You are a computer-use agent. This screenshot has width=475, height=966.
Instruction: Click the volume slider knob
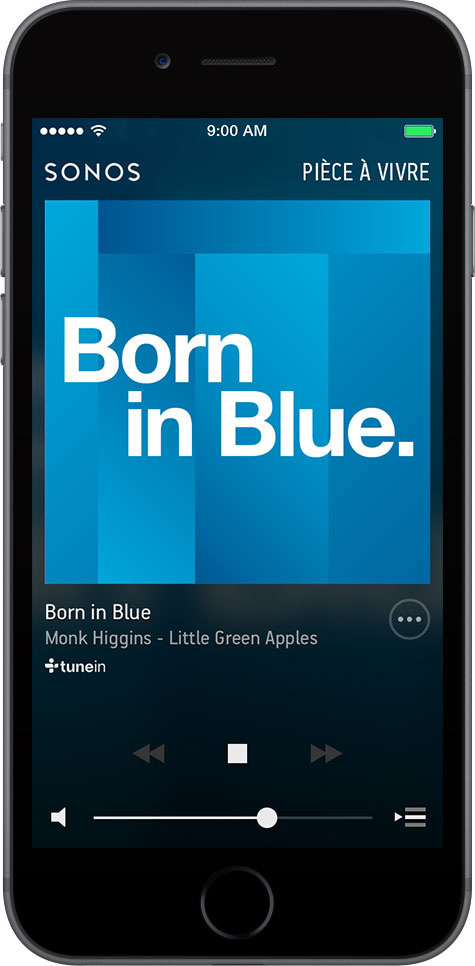coord(267,818)
